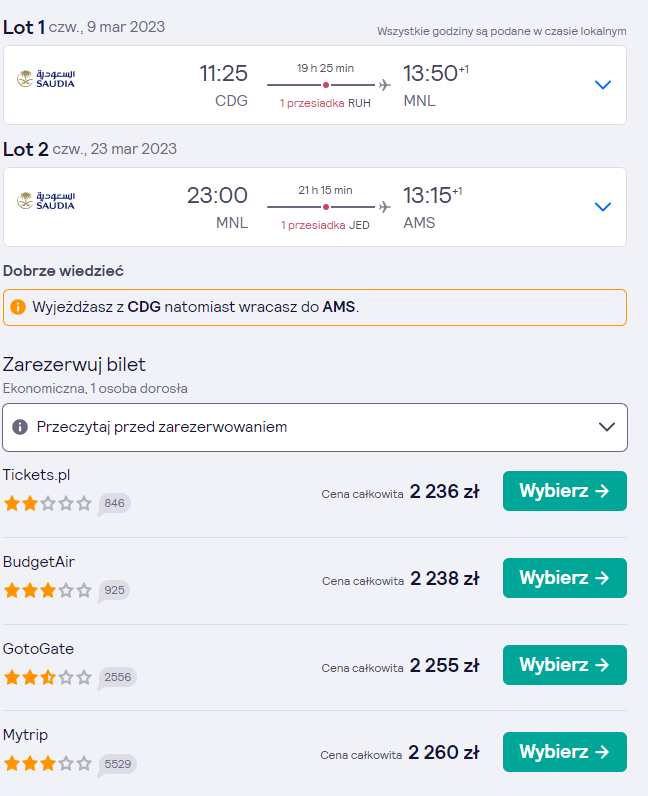
Task: Open Tickets.pl star rating
Action: pos(48,504)
